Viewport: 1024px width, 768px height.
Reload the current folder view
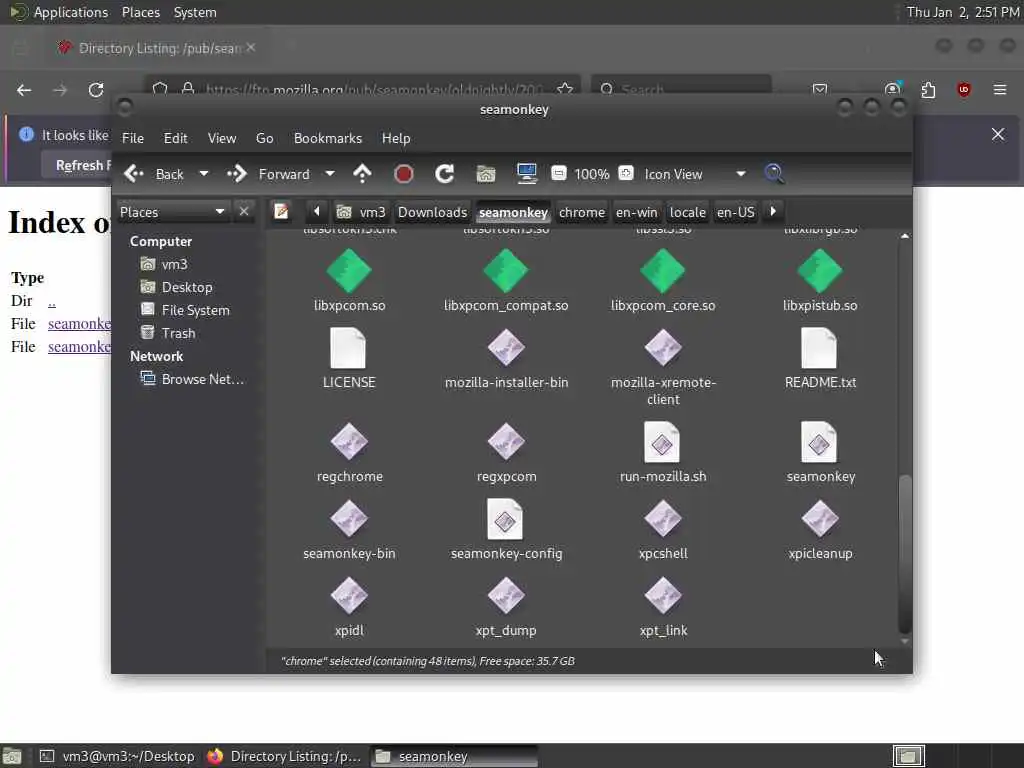point(445,174)
